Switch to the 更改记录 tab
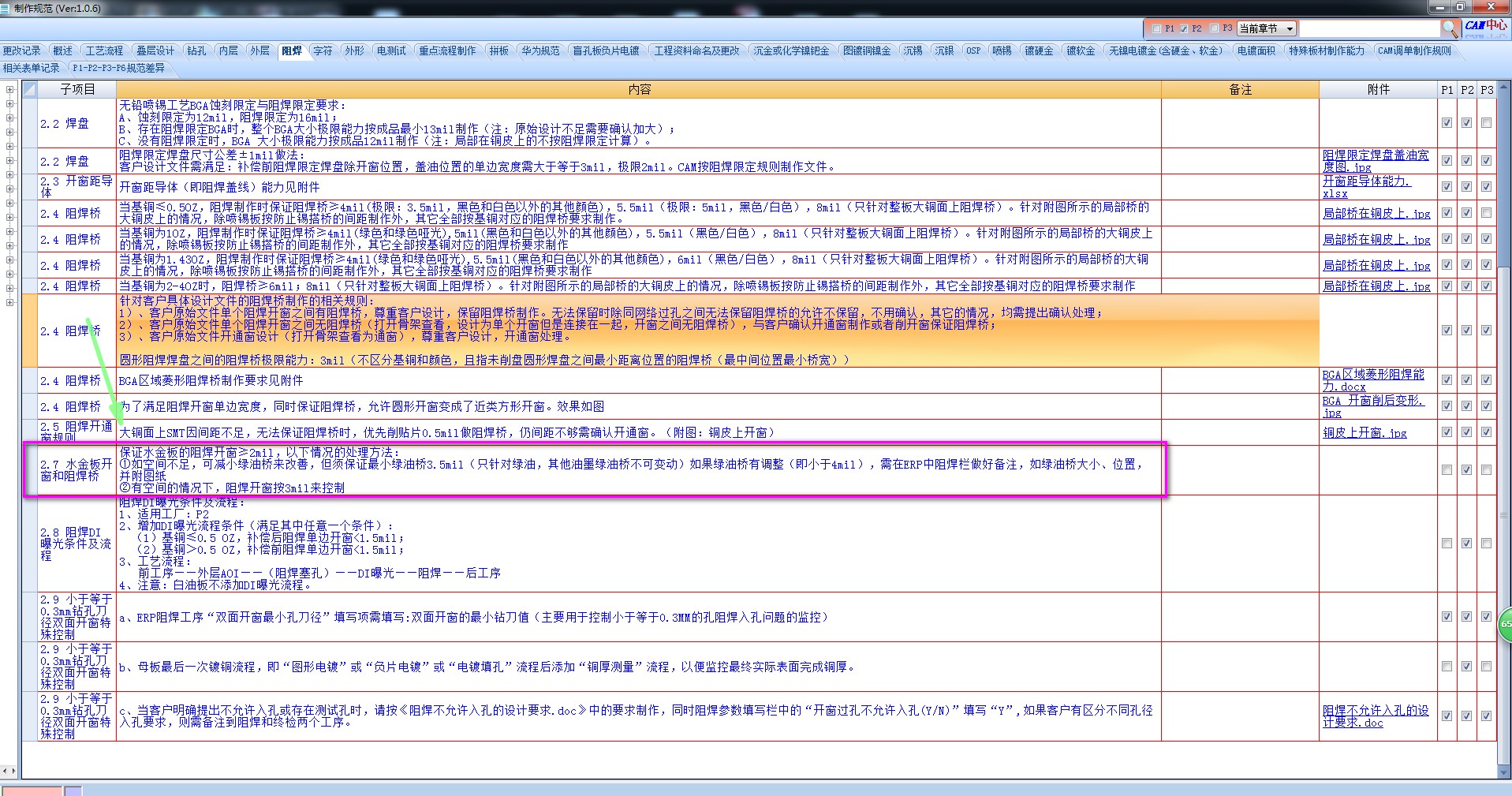The width and height of the screenshot is (1512, 796). pos(22,50)
